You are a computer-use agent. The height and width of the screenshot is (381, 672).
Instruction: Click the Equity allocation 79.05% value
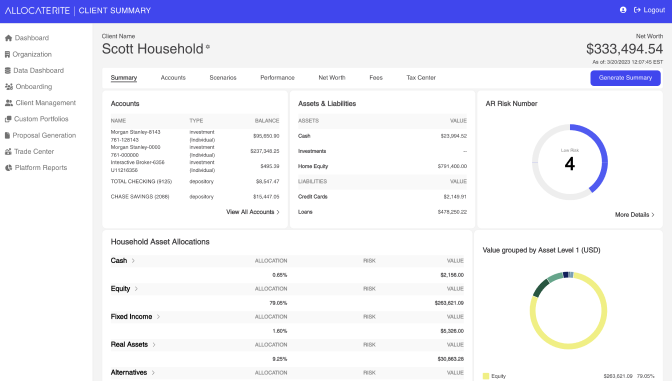278,303
